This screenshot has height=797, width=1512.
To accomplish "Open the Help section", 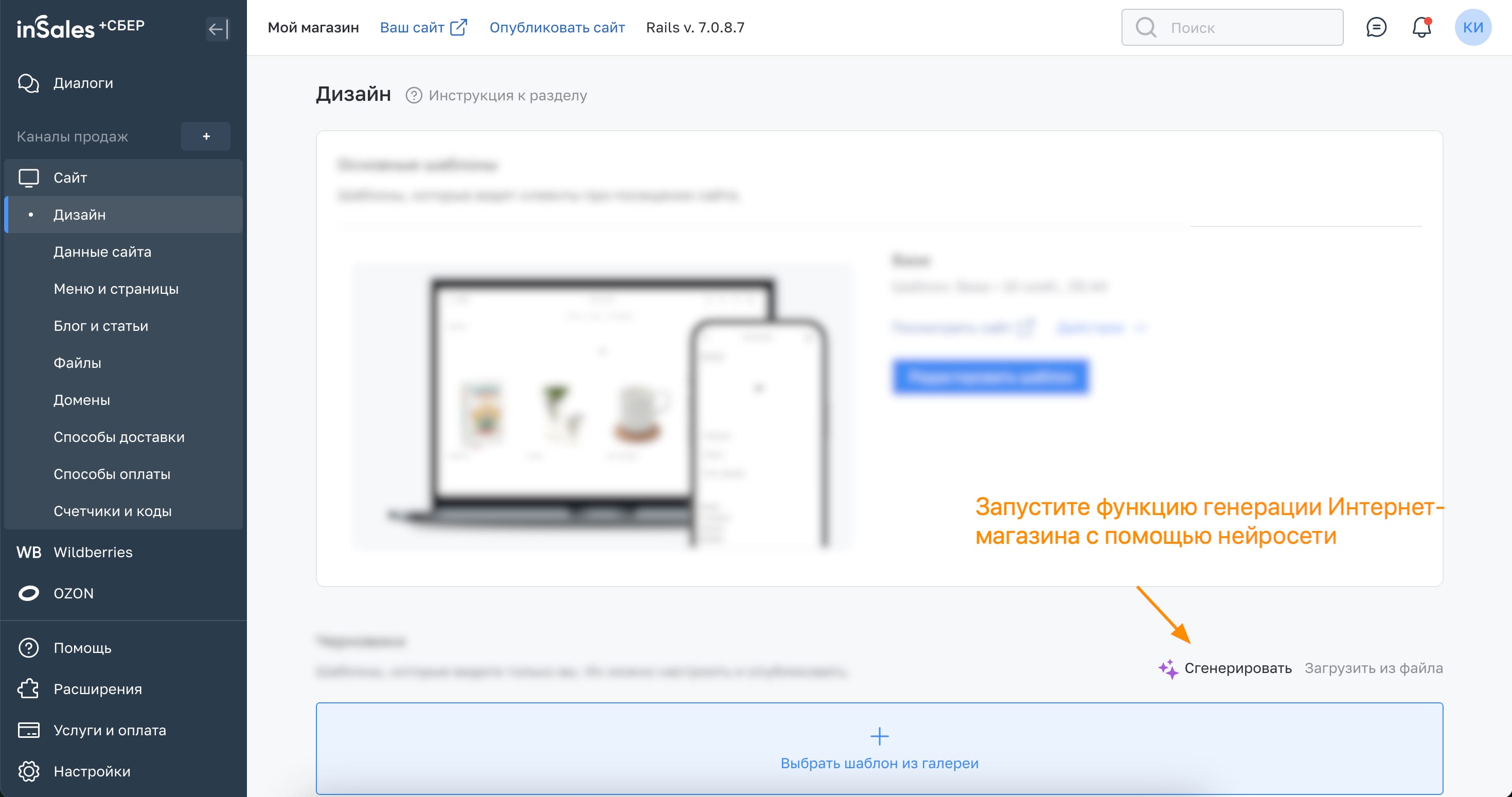I will (x=82, y=647).
